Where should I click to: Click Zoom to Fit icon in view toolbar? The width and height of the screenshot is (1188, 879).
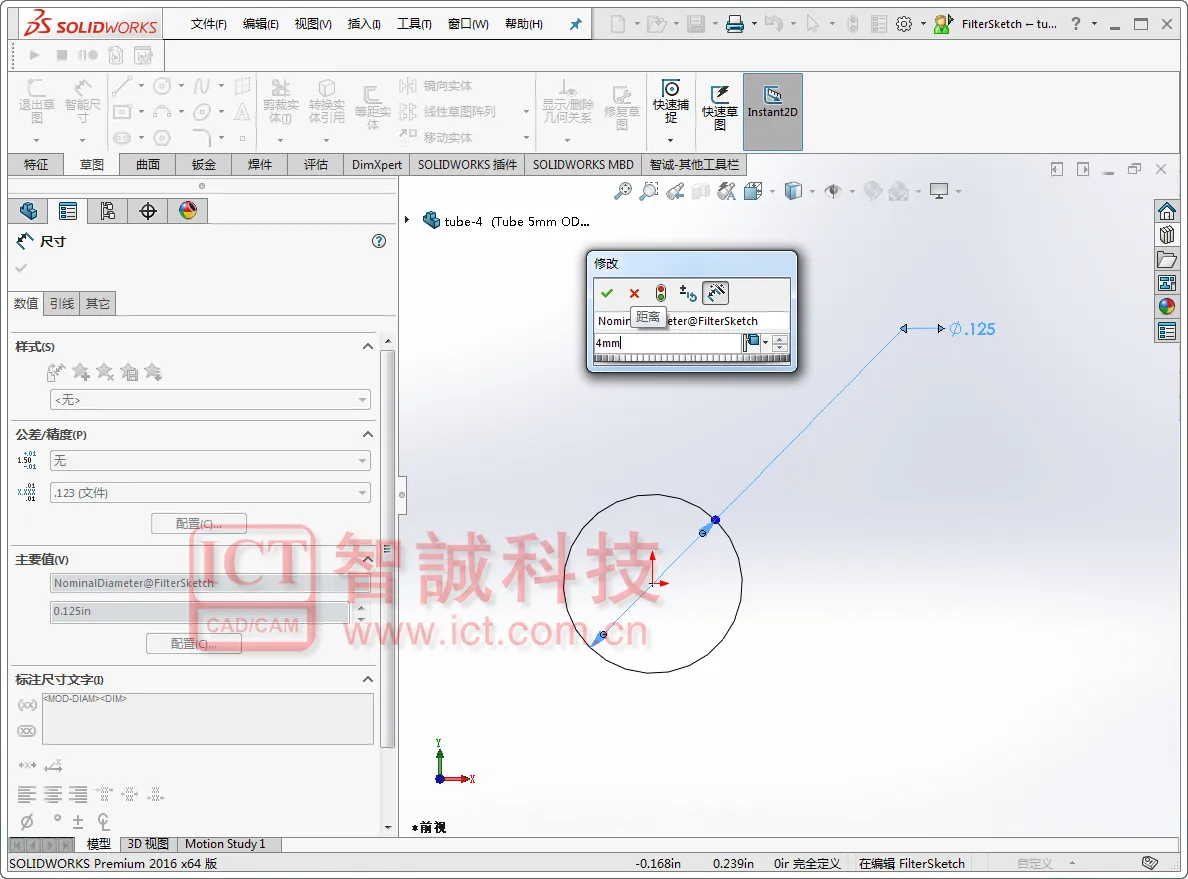click(x=623, y=191)
